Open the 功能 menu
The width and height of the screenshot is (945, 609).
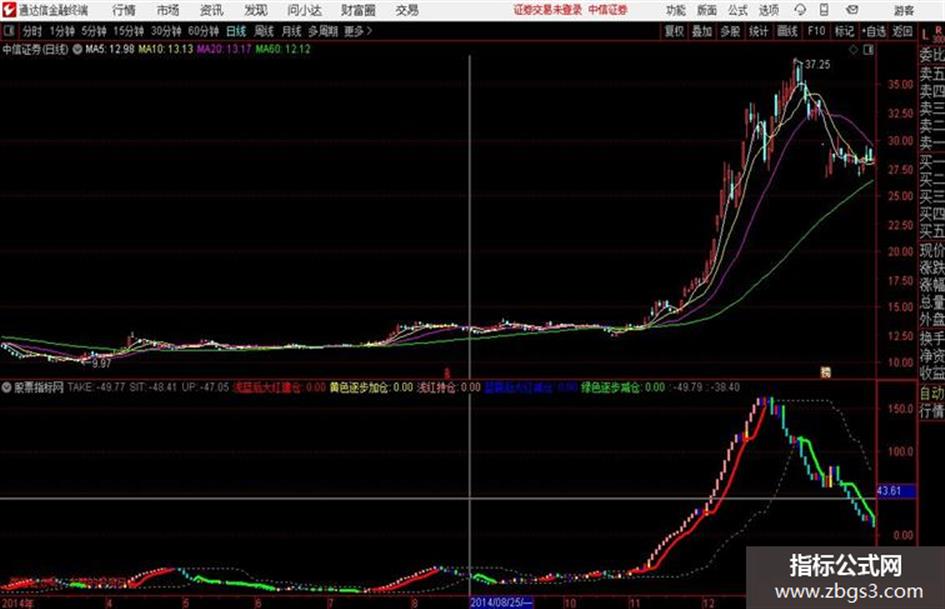[676, 10]
